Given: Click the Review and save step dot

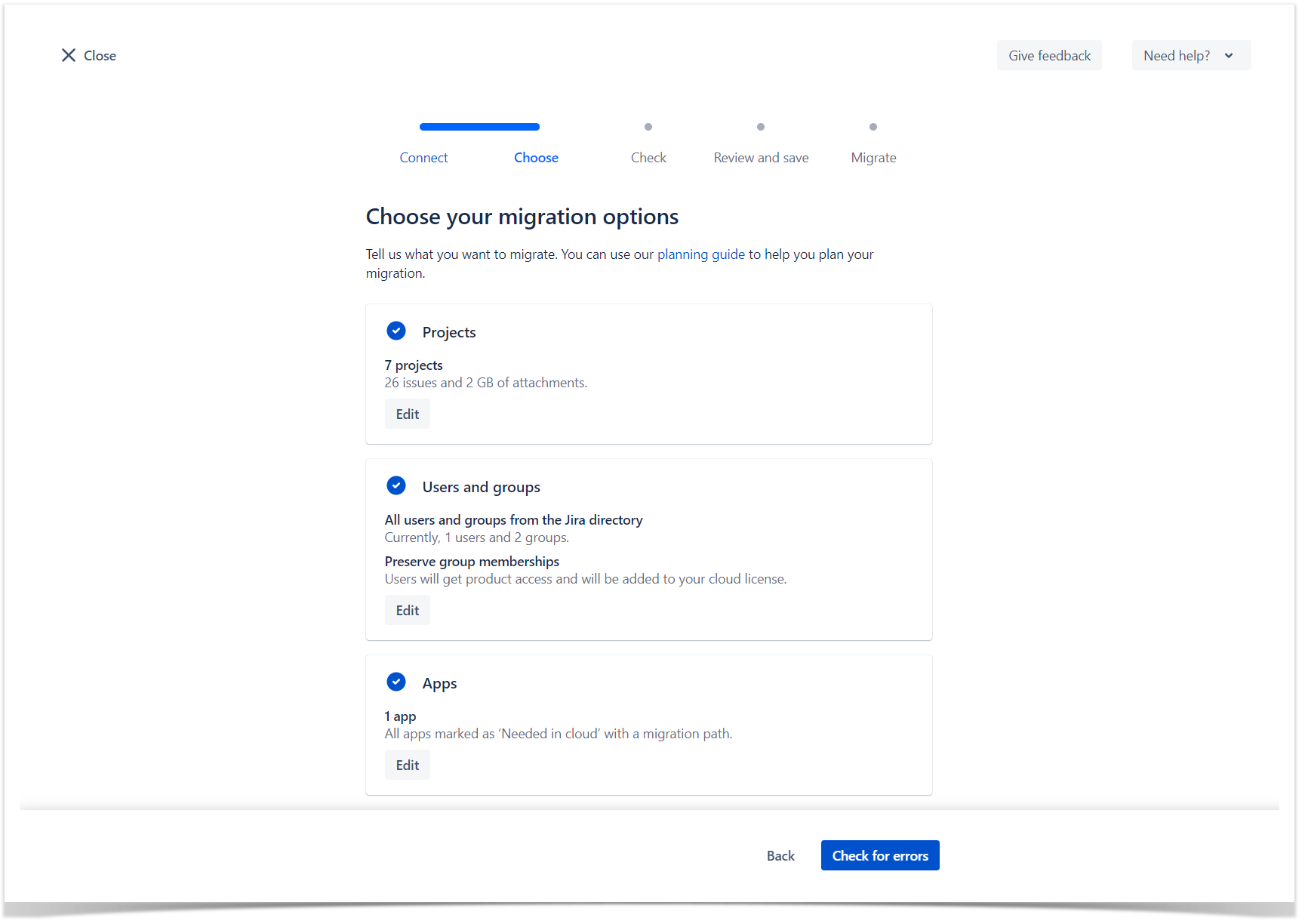Looking at the screenshot, I should pyautogui.click(x=761, y=127).
